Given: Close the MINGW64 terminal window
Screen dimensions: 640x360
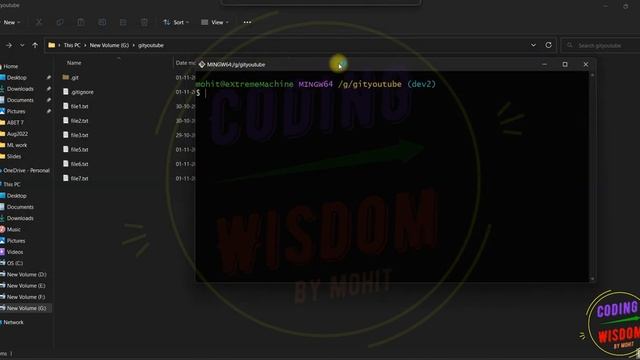Looking at the screenshot, I should (x=586, y=64).
